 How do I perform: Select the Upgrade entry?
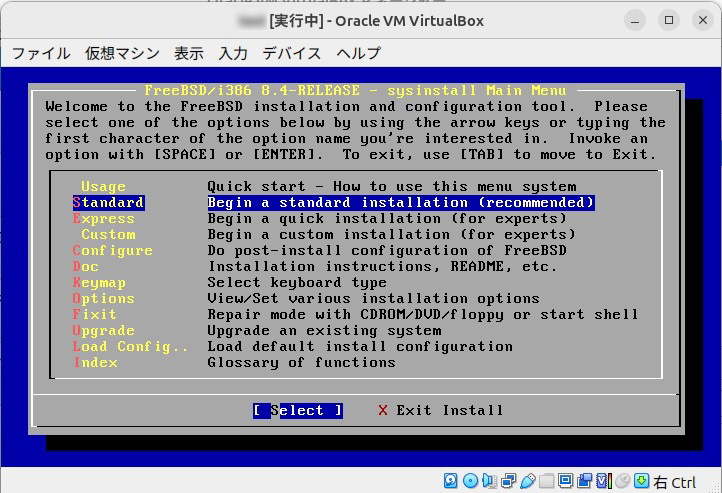[104, 331]
